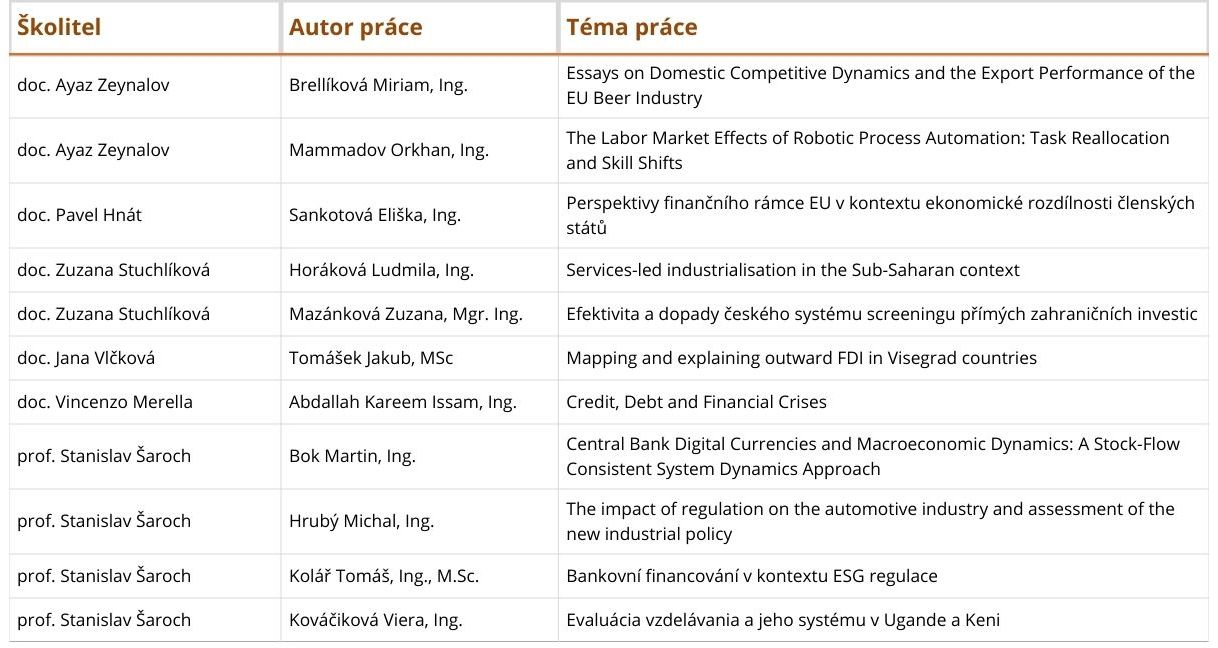Select topic Credit, Debt and Financial Crises
Image resolution: width=1218 pixels, height=648 pixels.
[696, 402]
